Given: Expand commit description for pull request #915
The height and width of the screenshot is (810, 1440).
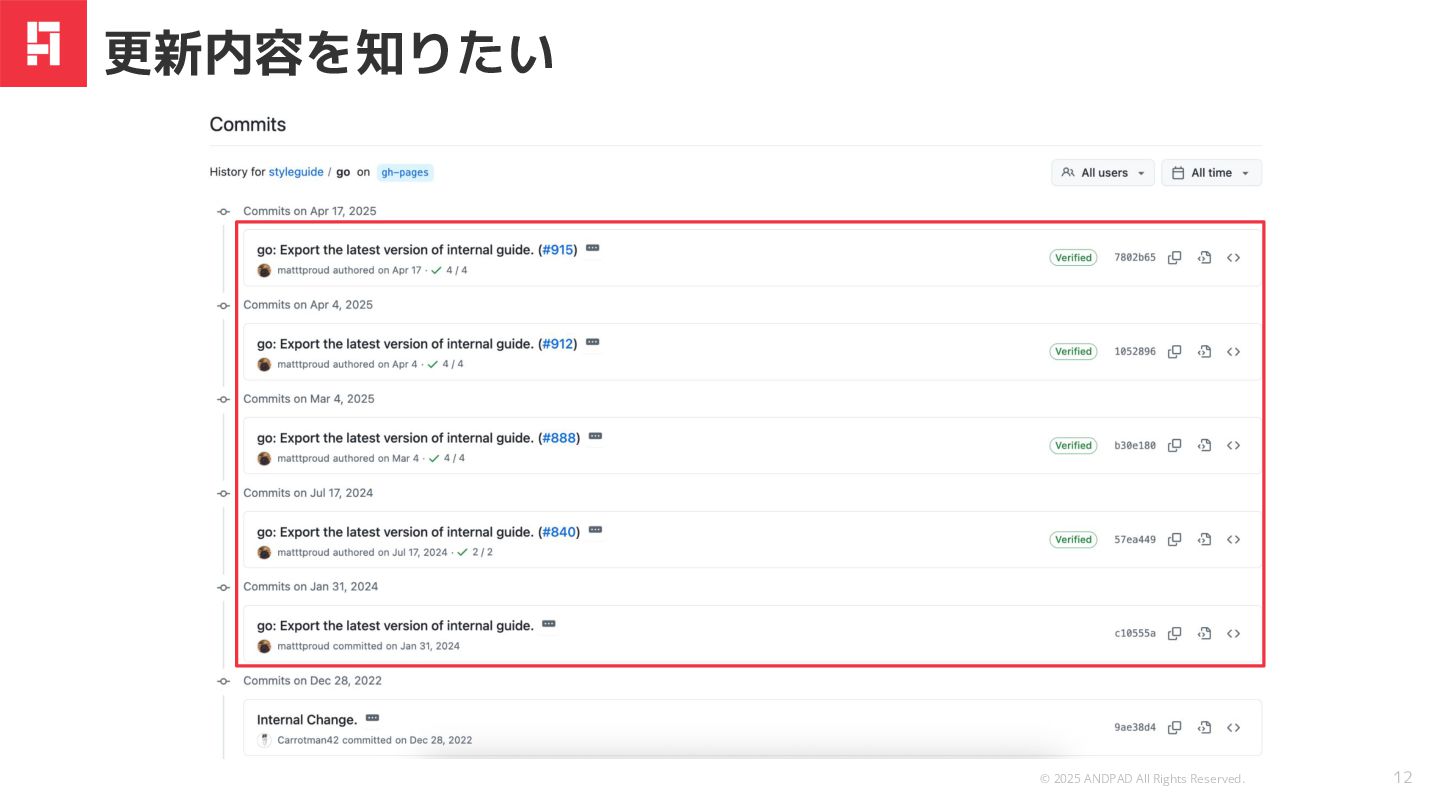Looking at the screenshot, I should 593,248.
